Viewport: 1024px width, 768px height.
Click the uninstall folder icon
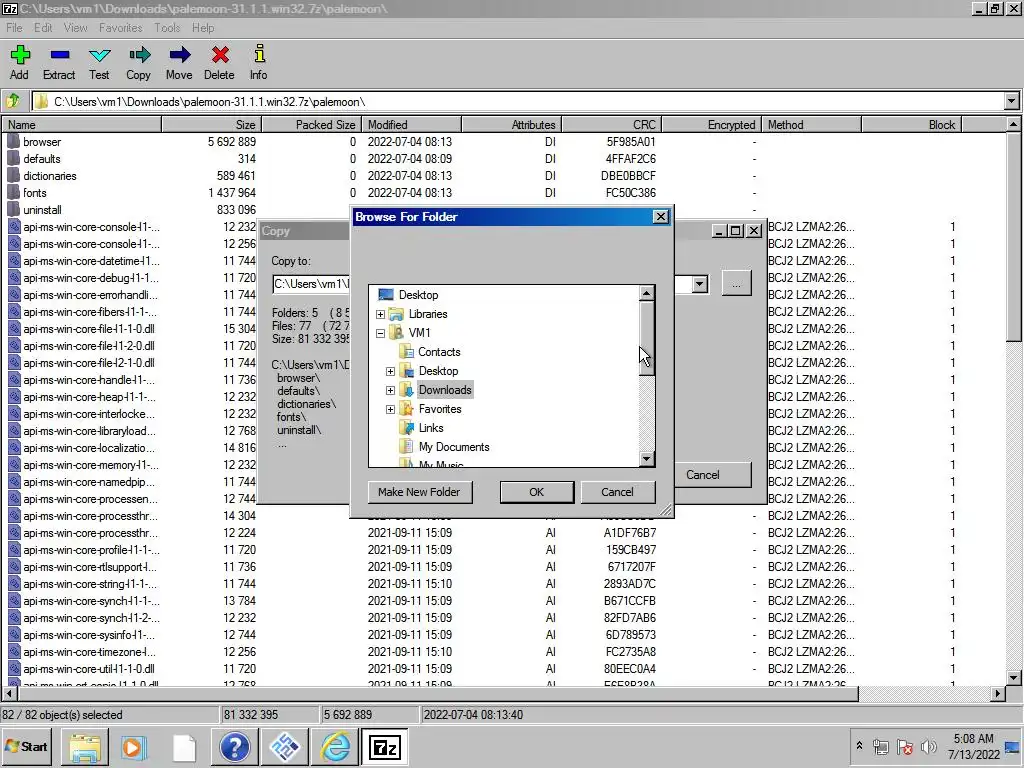click(14, 209)
